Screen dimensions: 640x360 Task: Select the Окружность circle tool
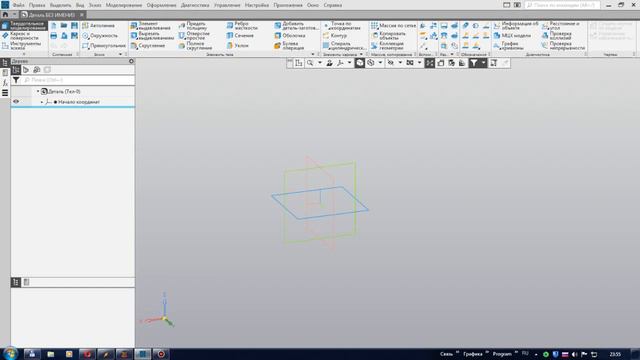click(100, 36)
